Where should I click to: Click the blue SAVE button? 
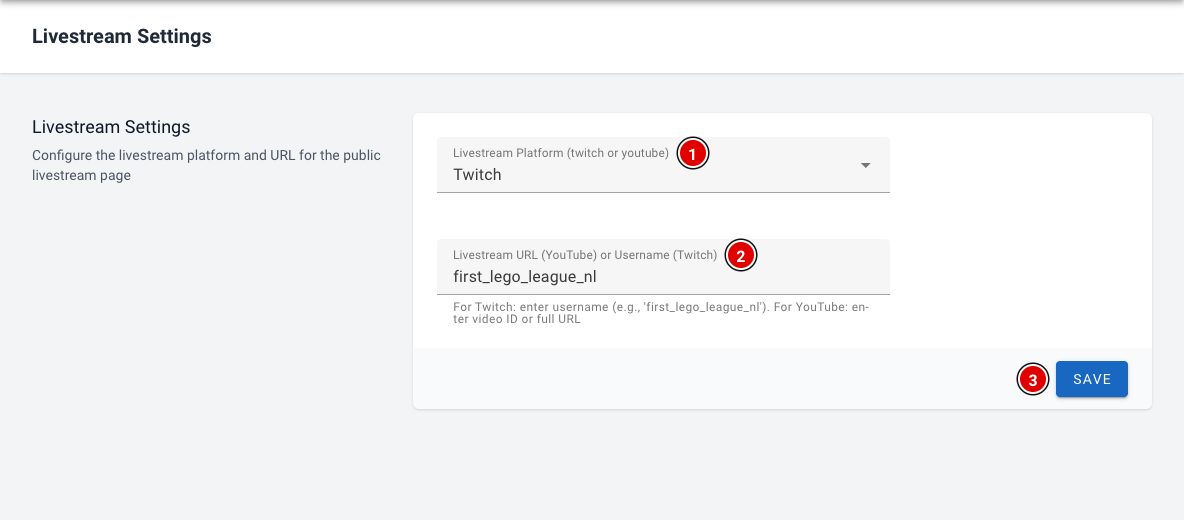pyautogui.click(x=1091, y=379)
